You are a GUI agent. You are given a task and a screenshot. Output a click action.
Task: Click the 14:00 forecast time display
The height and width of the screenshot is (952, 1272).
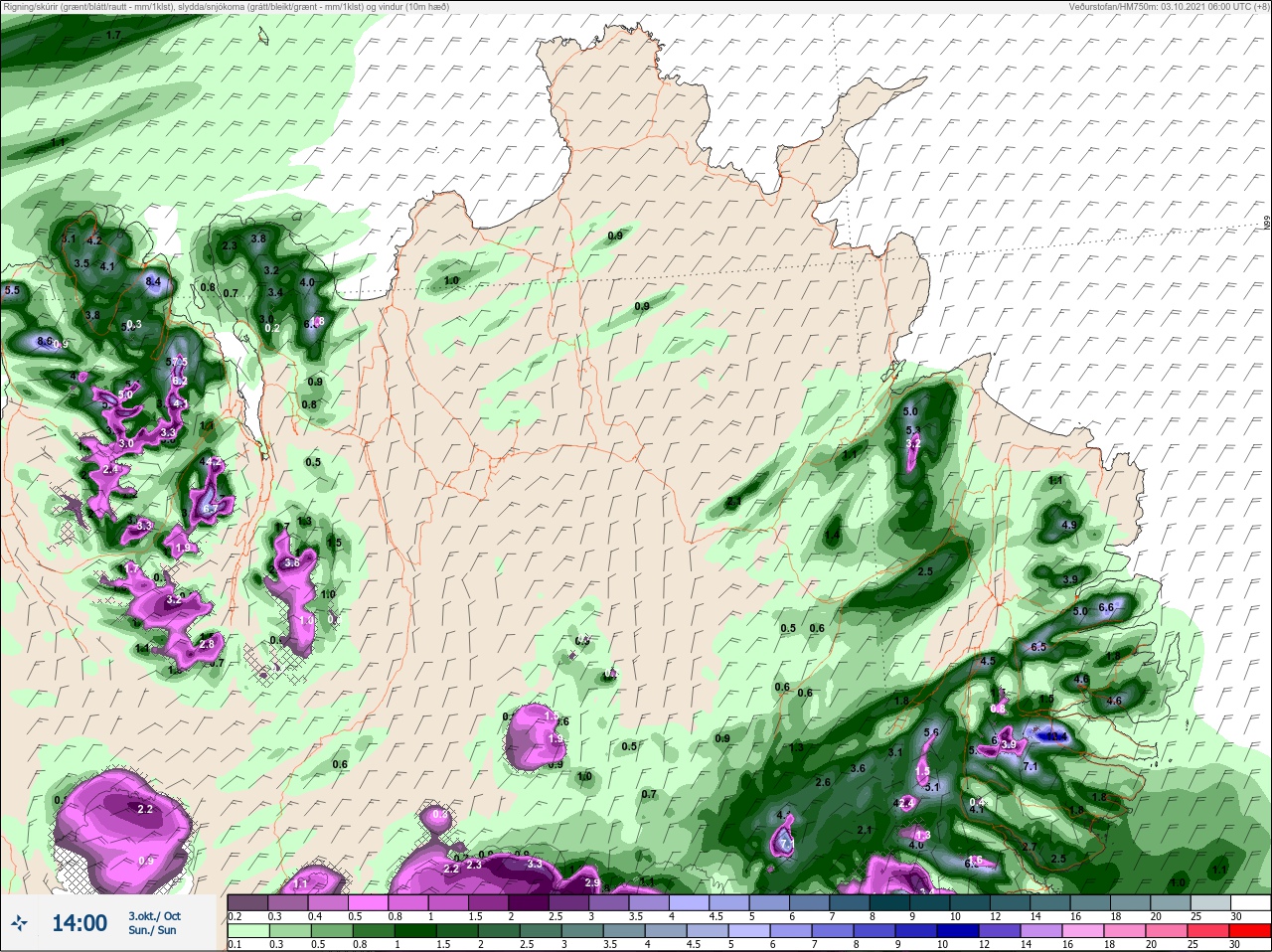(x=79, y=923)
